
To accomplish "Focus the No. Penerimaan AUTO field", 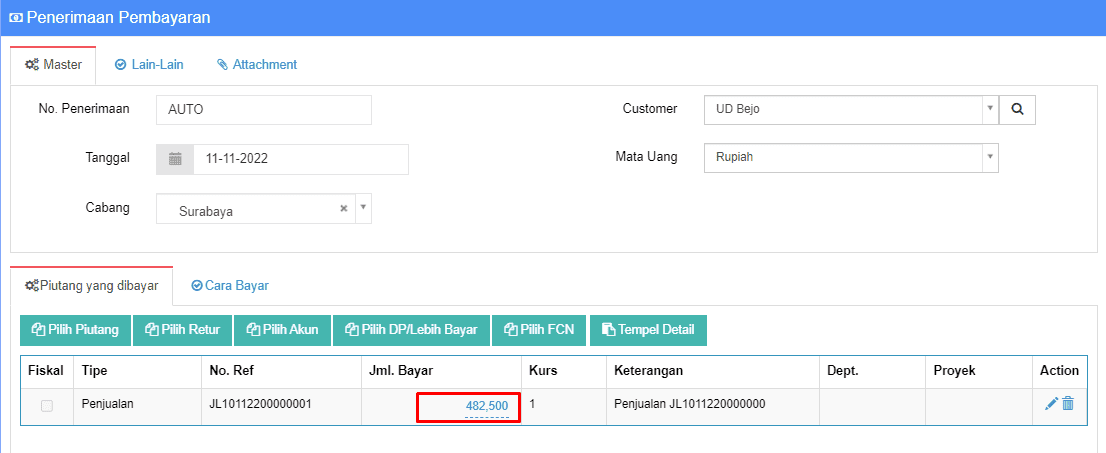I will point(264,109).
